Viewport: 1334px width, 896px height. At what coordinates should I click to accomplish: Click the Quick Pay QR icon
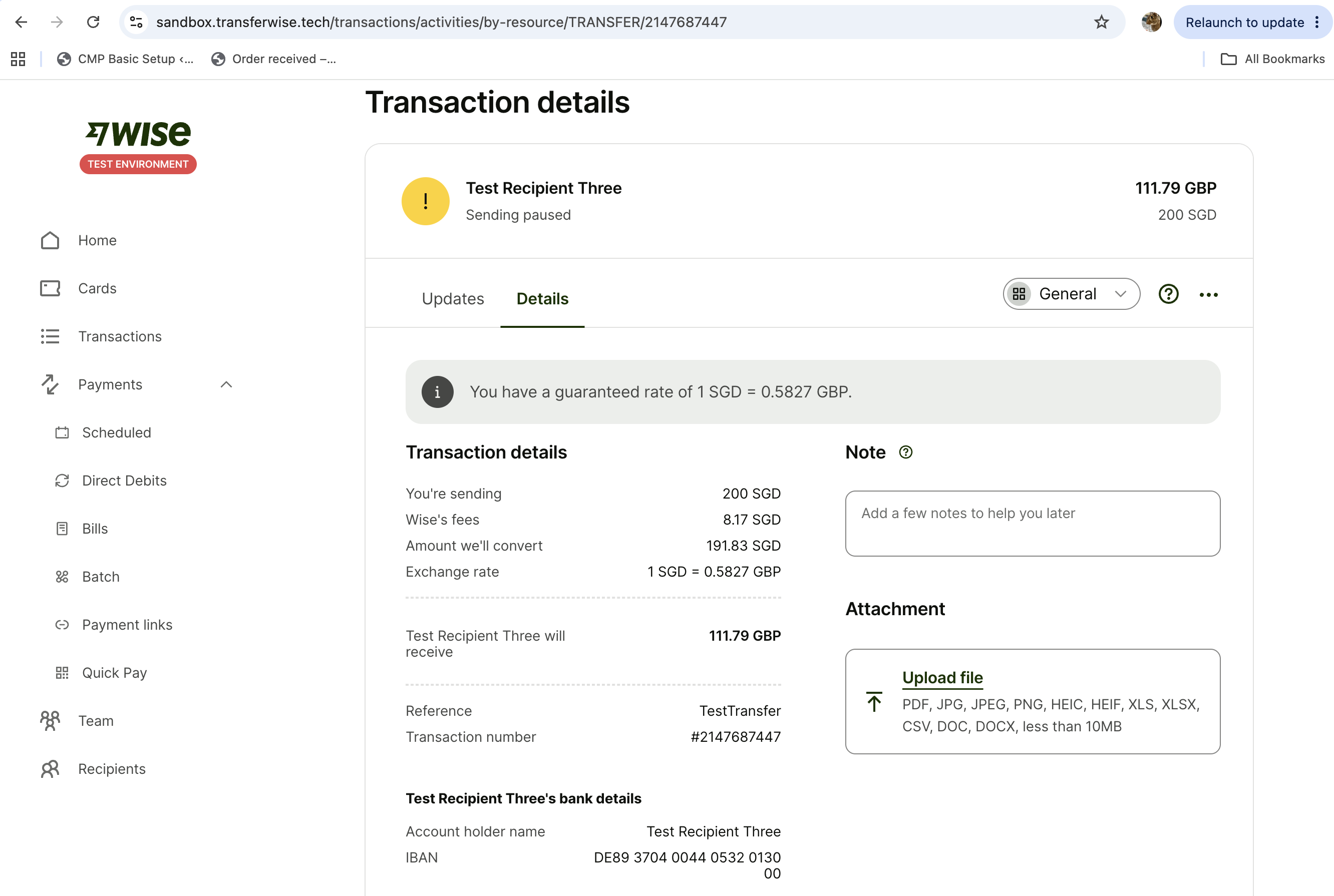pos(62,673)
